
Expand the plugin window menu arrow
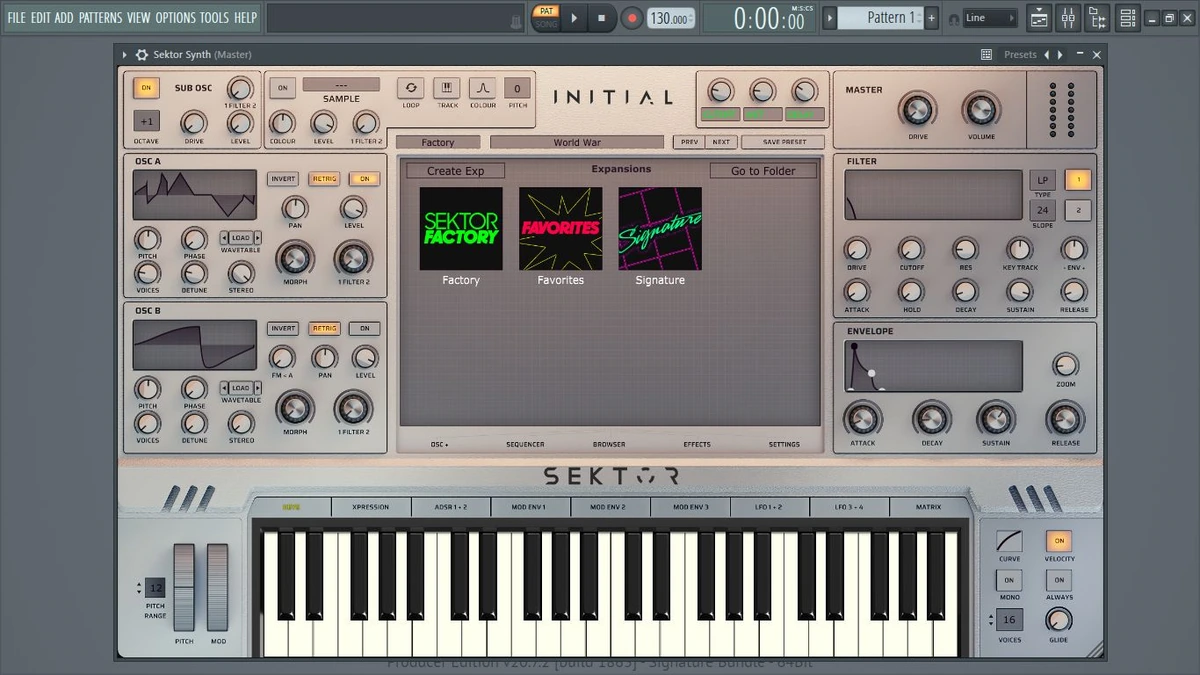(125, 55)
